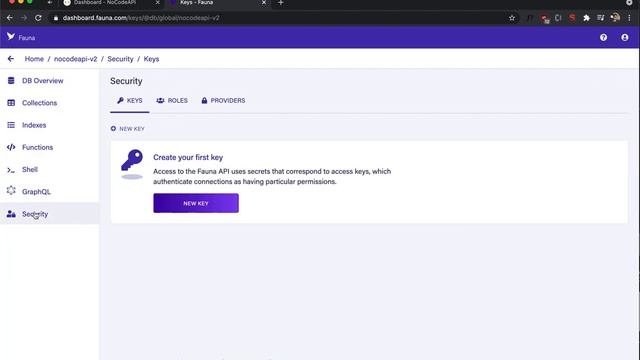The width and height of the screenshot is (640, 360).
Task: Click the back arrow beside breadcrumbs
Action: point(11,59)
